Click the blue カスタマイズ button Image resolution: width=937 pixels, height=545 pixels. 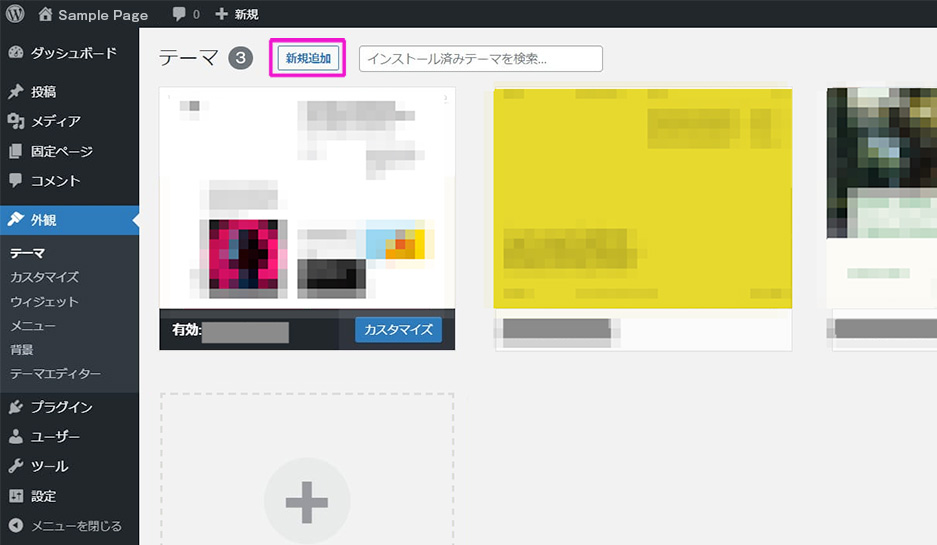click(x=398, y=330)
